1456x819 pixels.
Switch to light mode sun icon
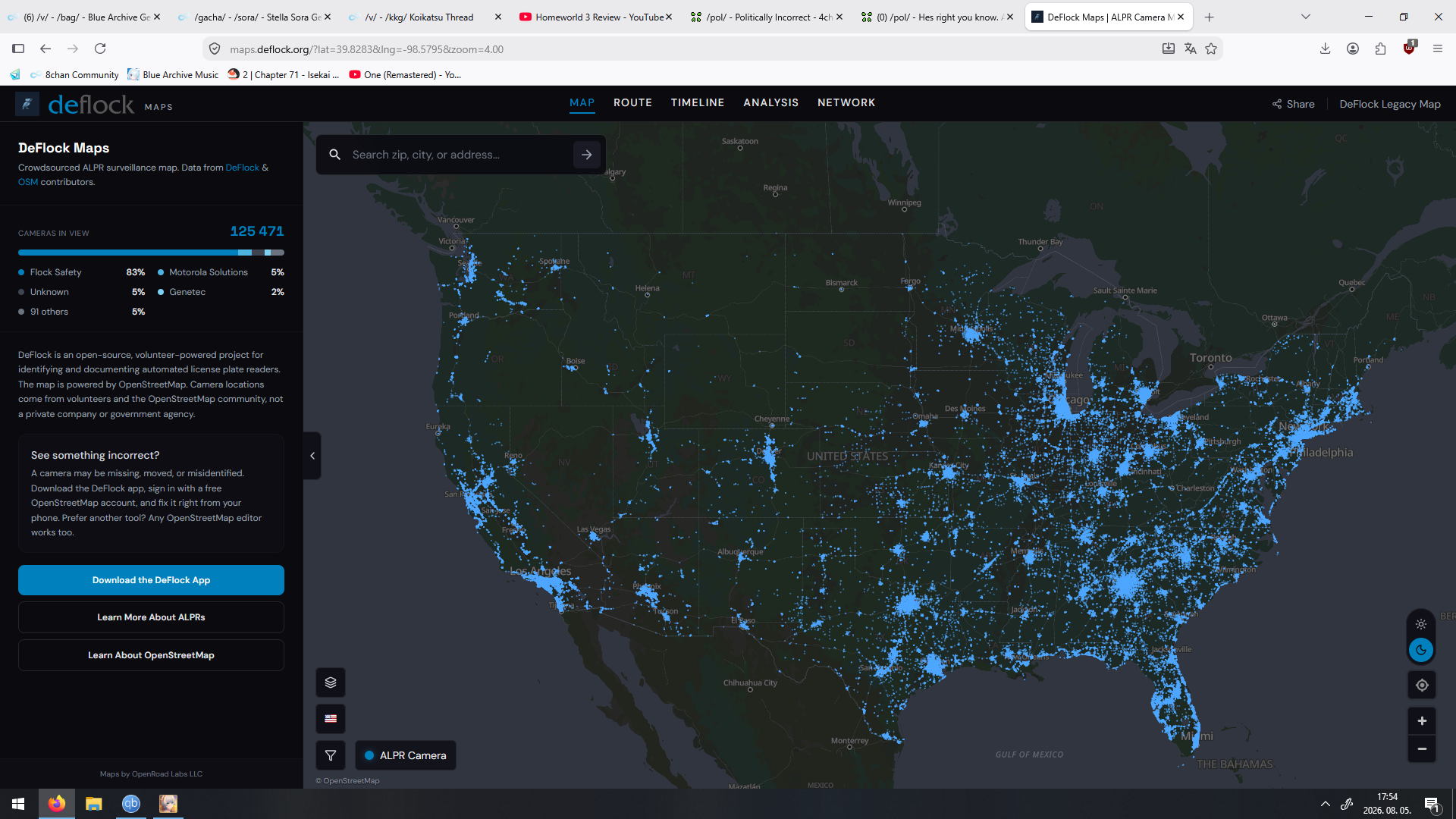(1421, 624)
